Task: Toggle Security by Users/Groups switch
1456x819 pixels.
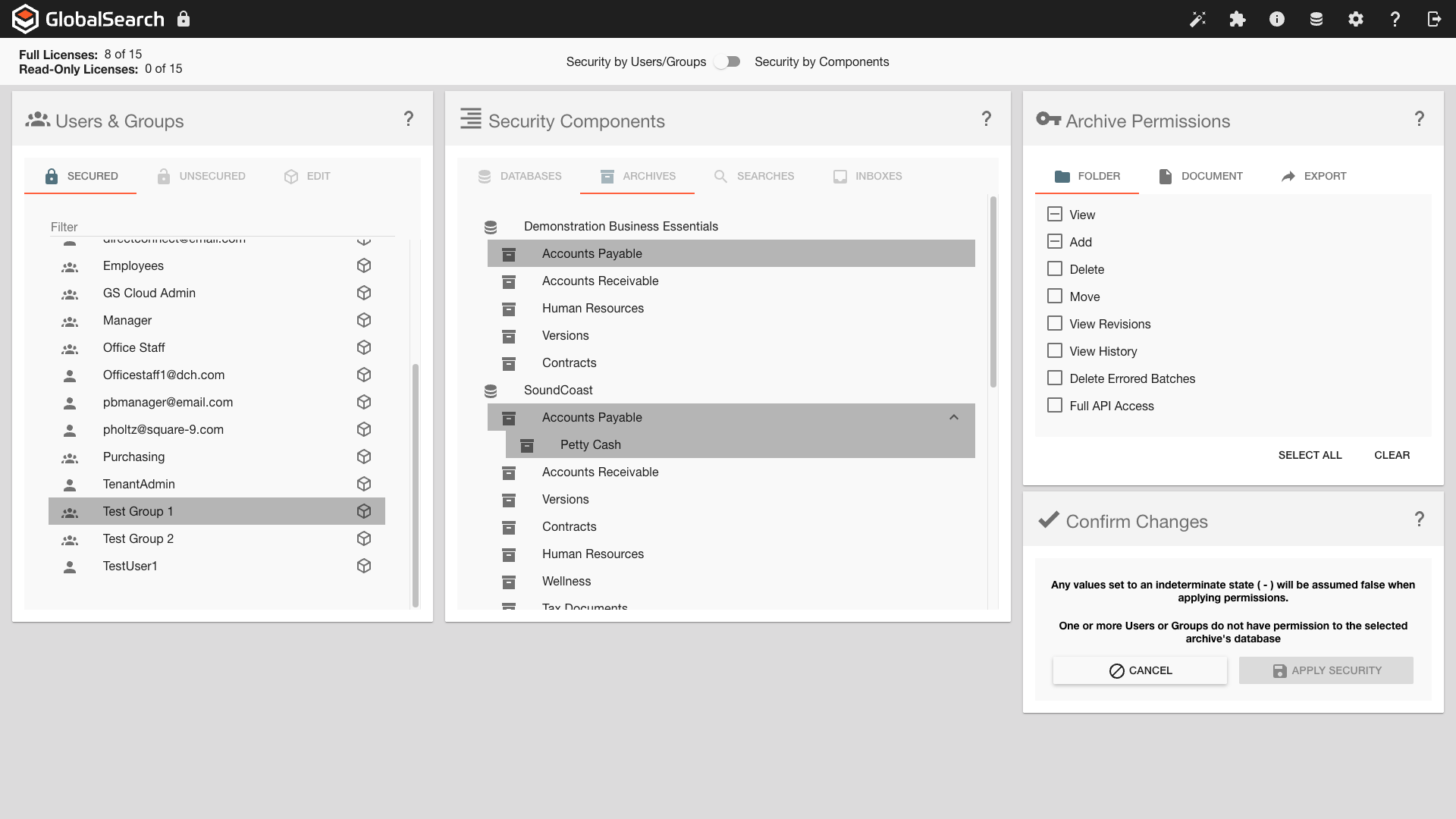Action: 729,62
